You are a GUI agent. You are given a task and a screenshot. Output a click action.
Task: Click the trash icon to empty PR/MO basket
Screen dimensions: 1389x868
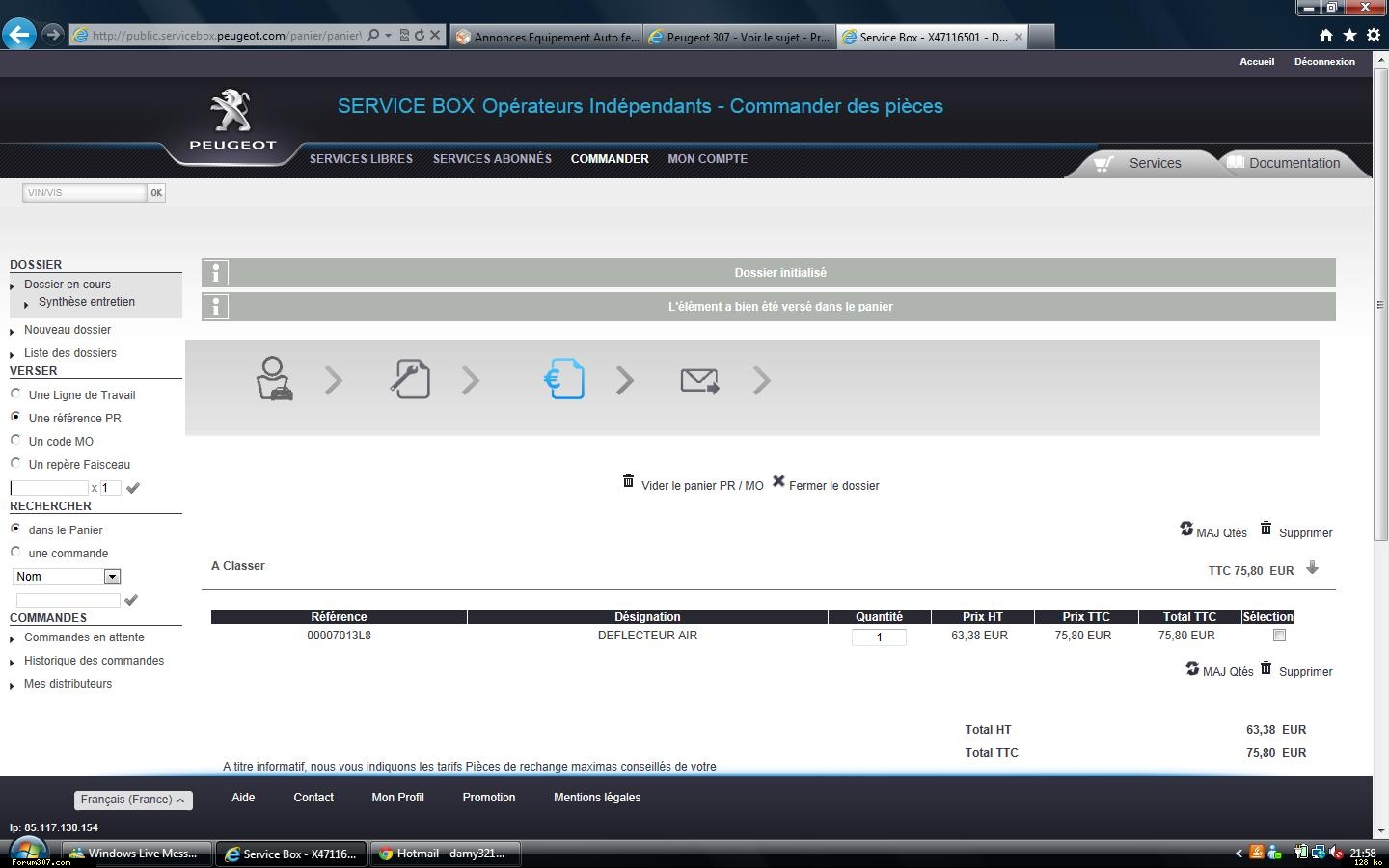(x=629, y=481)
